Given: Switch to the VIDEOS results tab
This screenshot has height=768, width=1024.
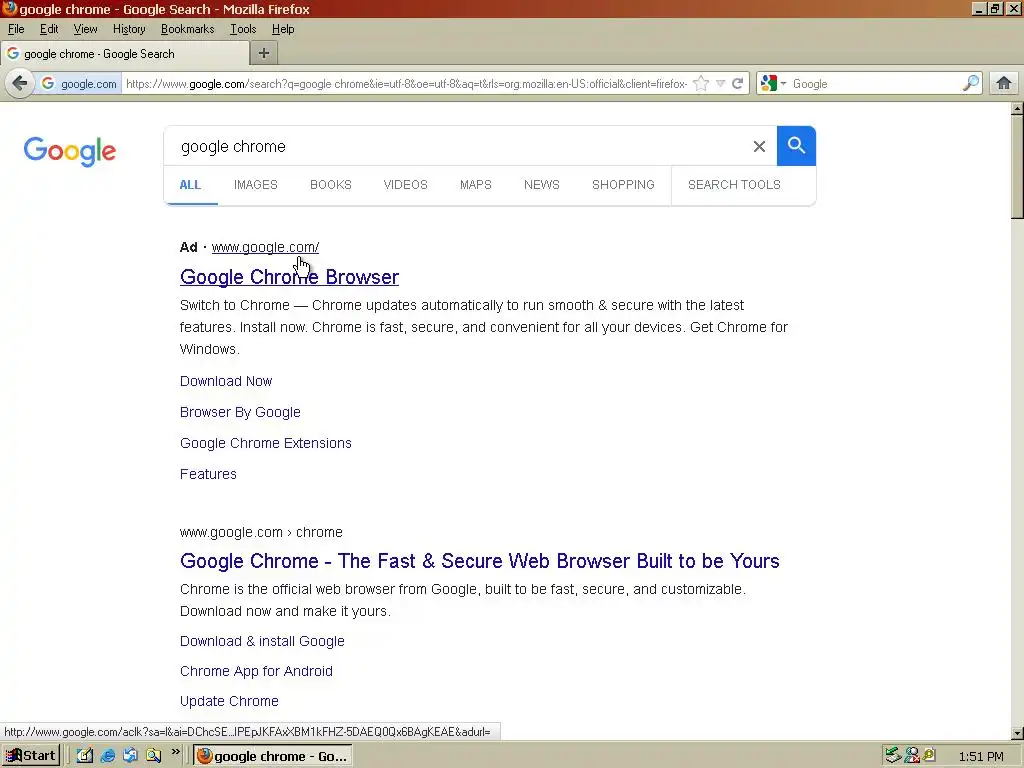Looking at the screenshot, I should 406,185.
